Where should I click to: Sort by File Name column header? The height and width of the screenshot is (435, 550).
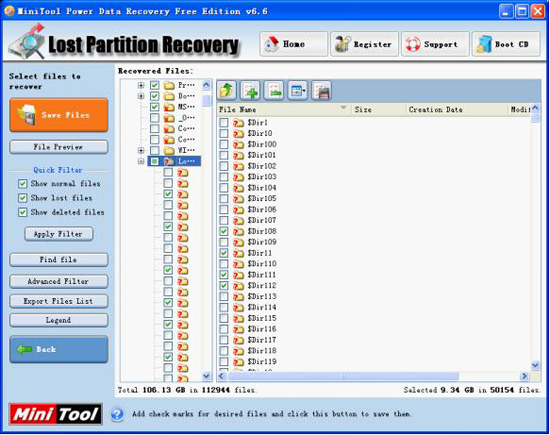[284, 110]
